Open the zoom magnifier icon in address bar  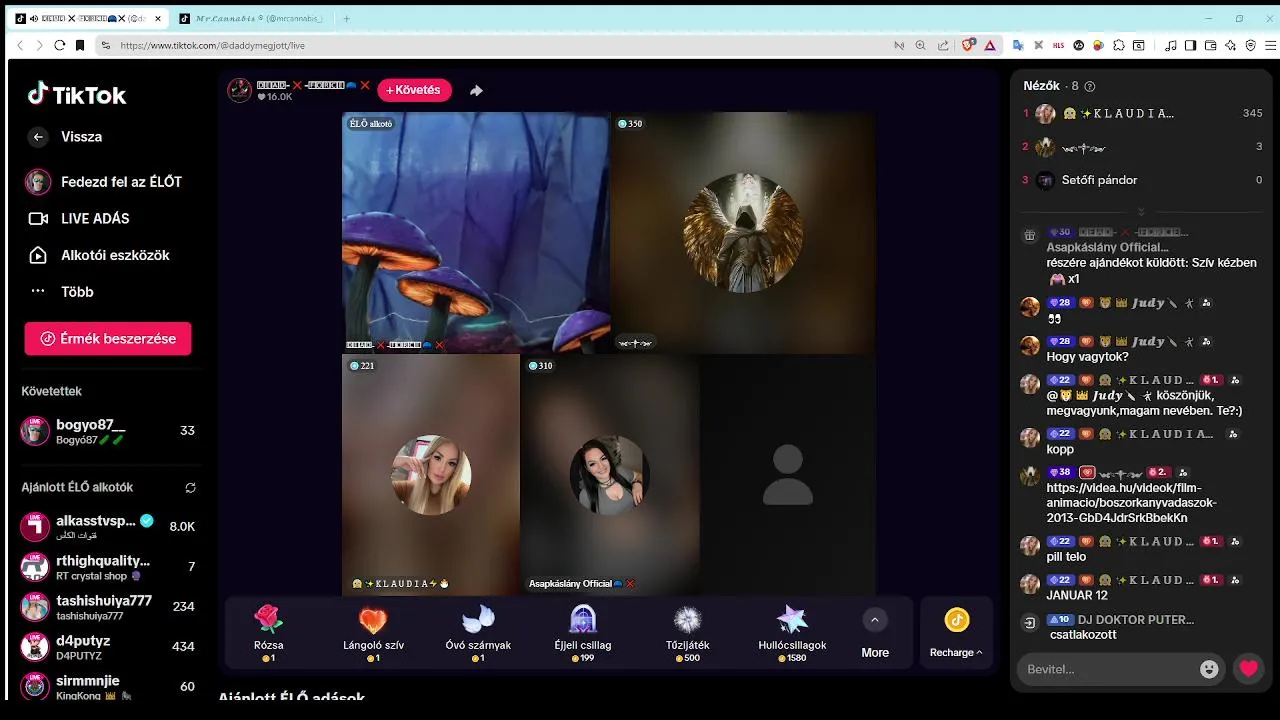(921, 45)
